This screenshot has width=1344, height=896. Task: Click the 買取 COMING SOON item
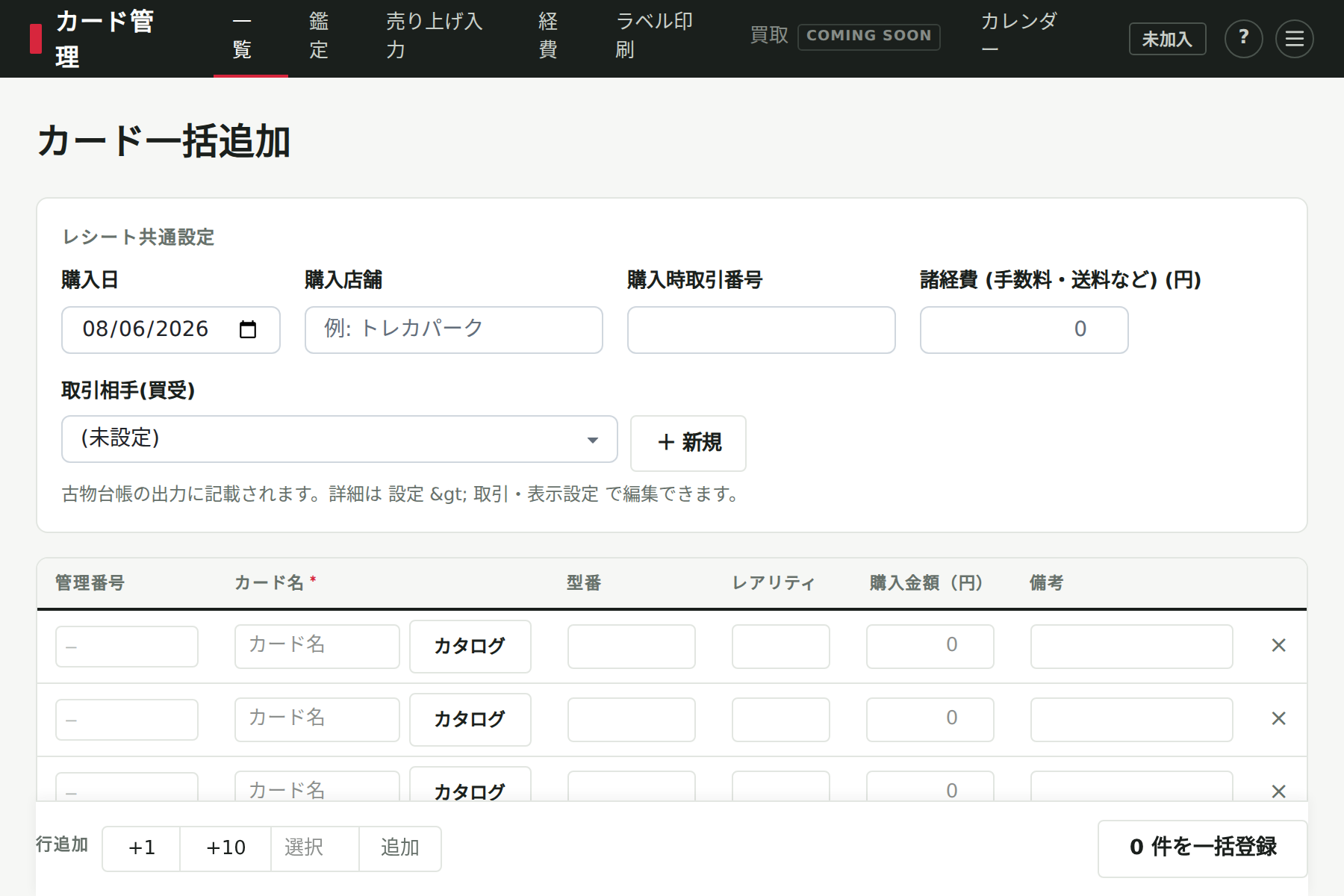pos(844,36)
